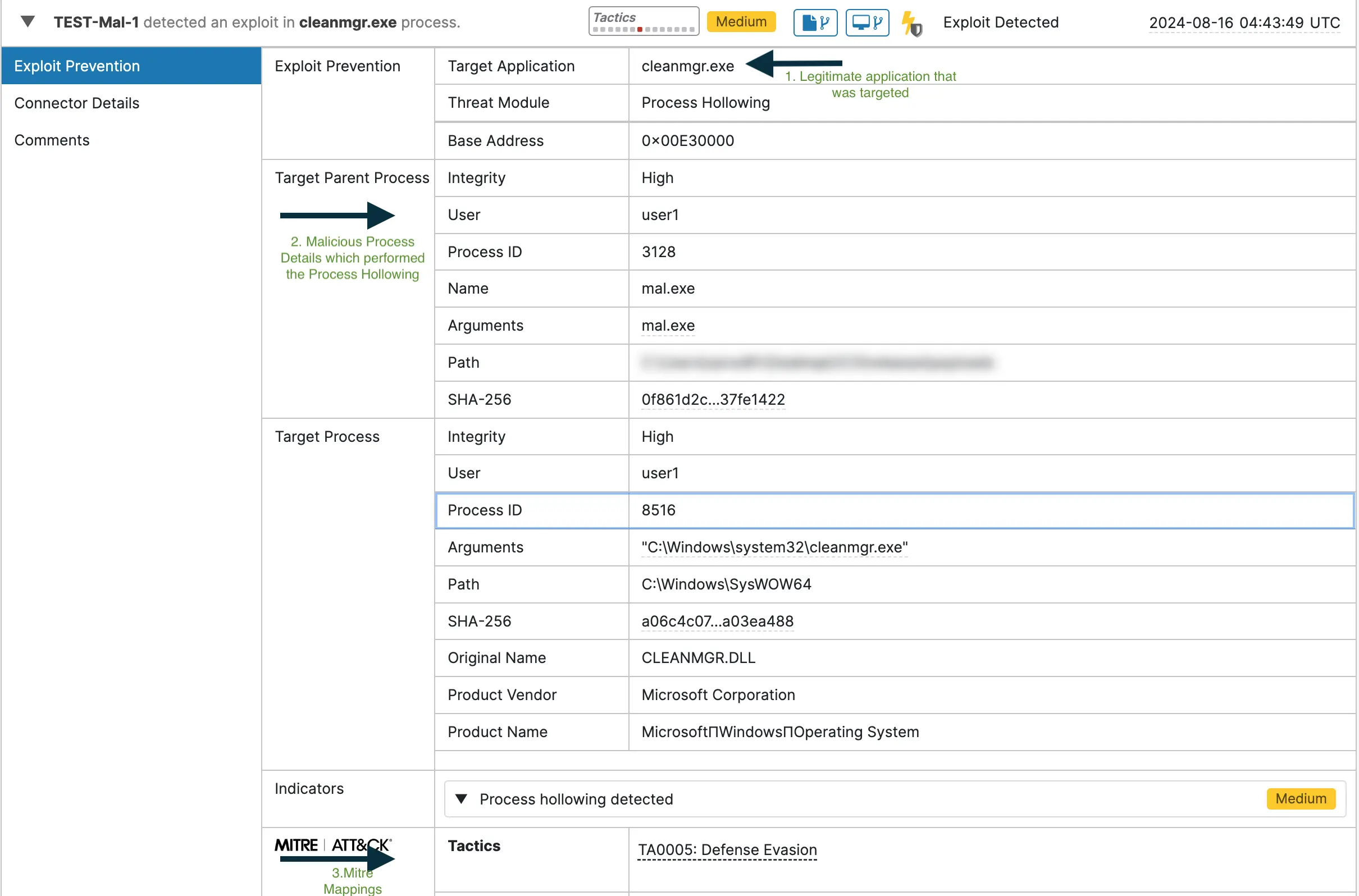Collapse the Process hollowing detected indicator
This screenshot has height=896, width=1359.
click(460, 799)
